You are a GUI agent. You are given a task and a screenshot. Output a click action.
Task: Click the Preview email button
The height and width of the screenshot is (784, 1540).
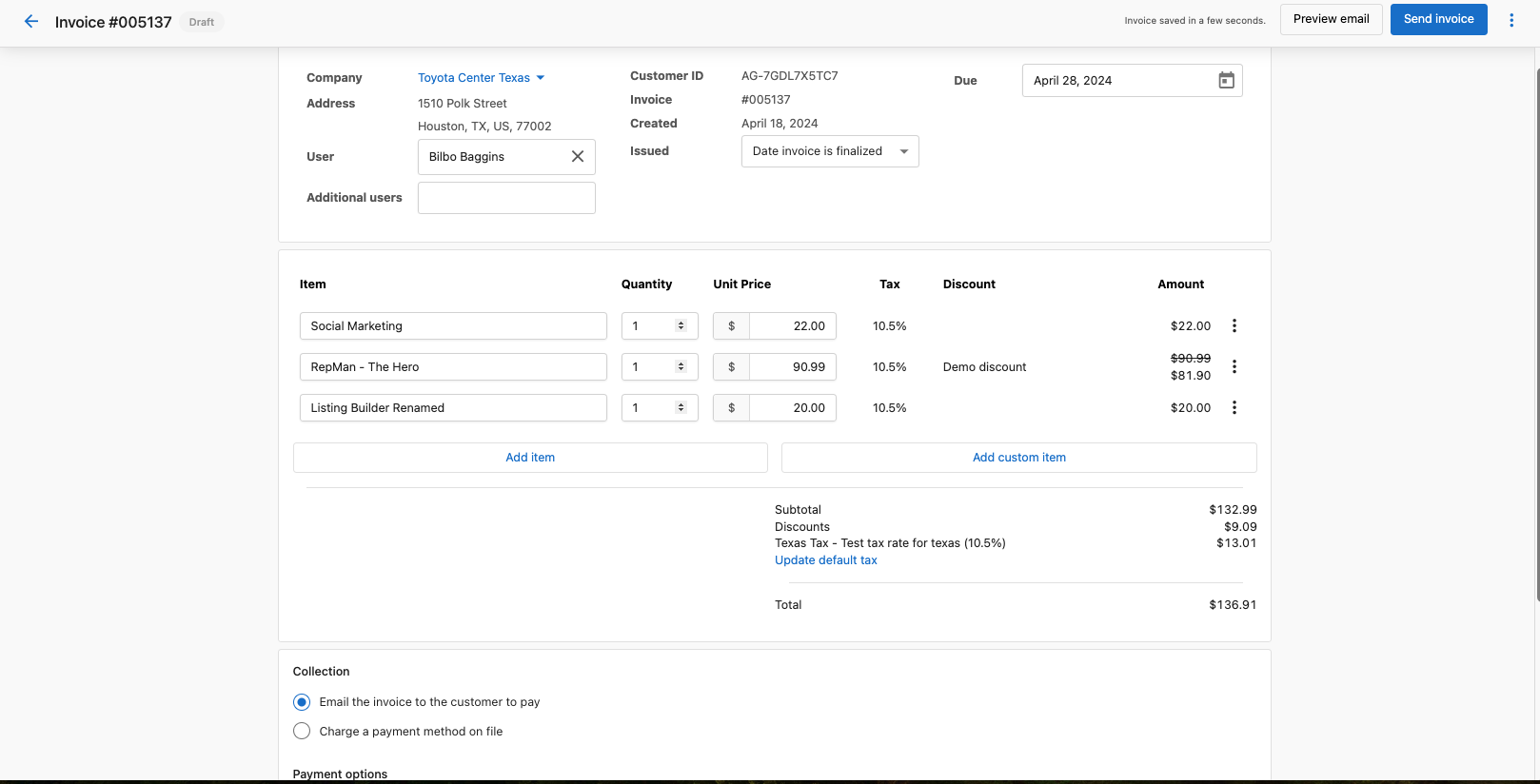tap(1331, 19)
